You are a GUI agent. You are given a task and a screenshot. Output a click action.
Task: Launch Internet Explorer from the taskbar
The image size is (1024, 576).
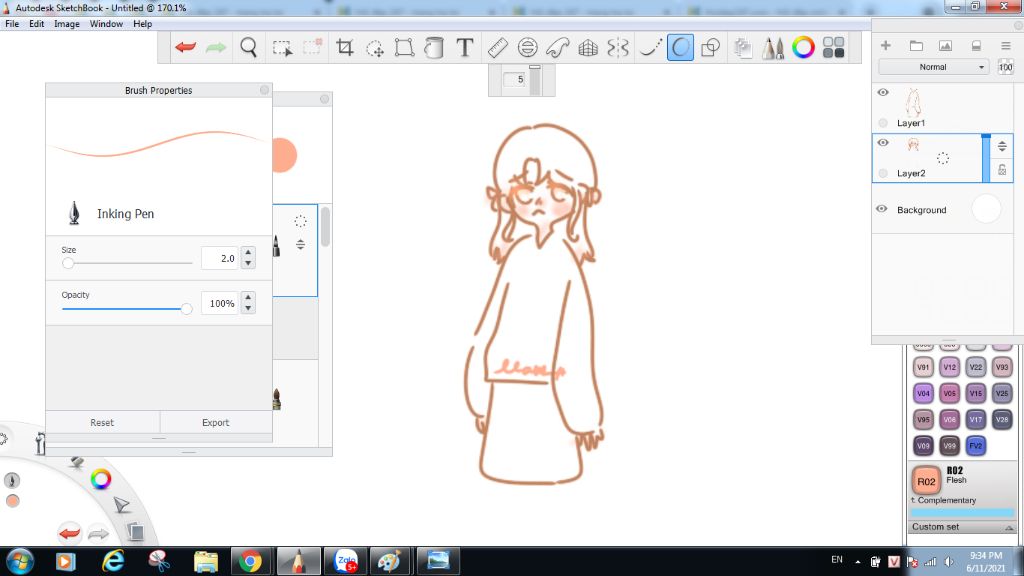[113, 561]
